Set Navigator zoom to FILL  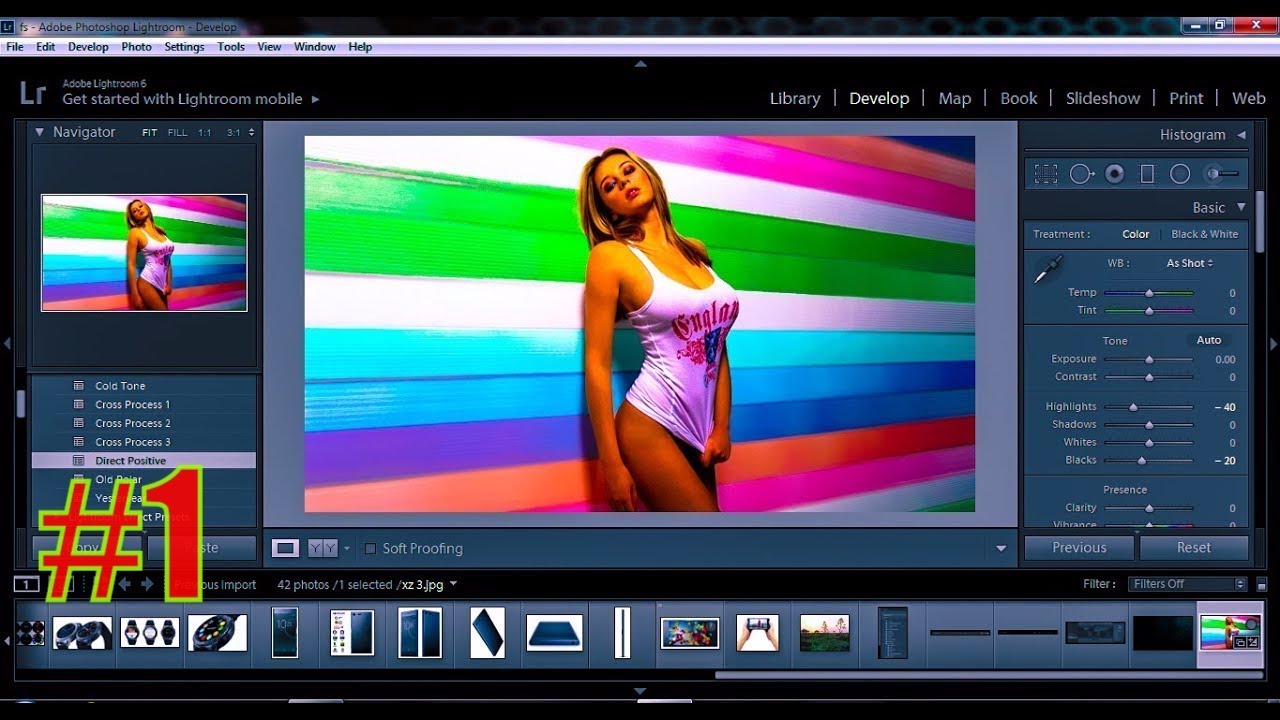pos(177,132)
